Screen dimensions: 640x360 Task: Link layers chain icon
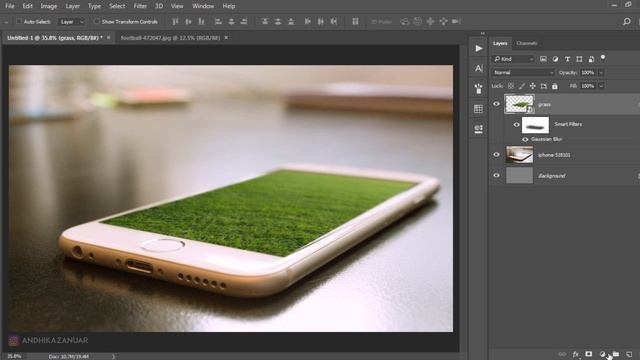click(x=562, y=354)
